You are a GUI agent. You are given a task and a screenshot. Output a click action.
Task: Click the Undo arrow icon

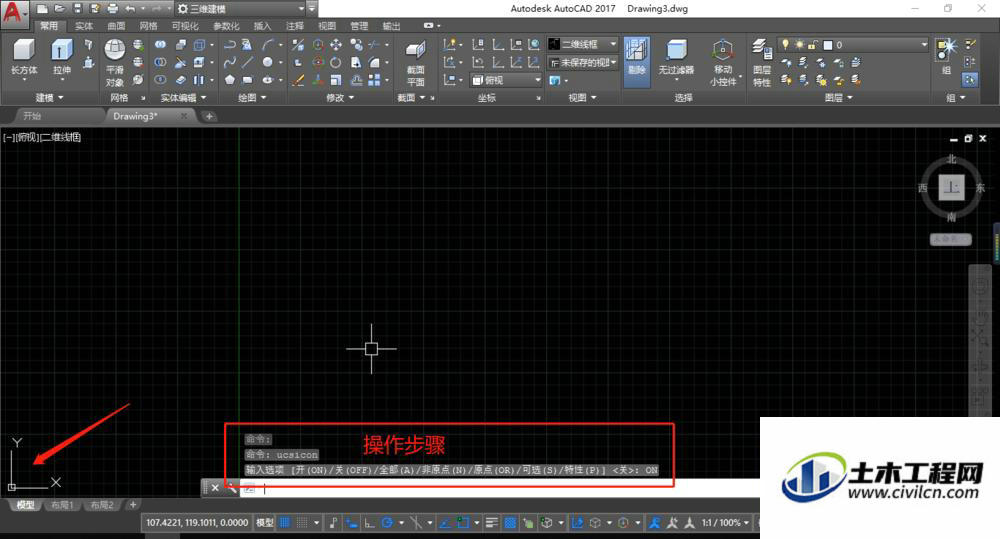[130, 9]
